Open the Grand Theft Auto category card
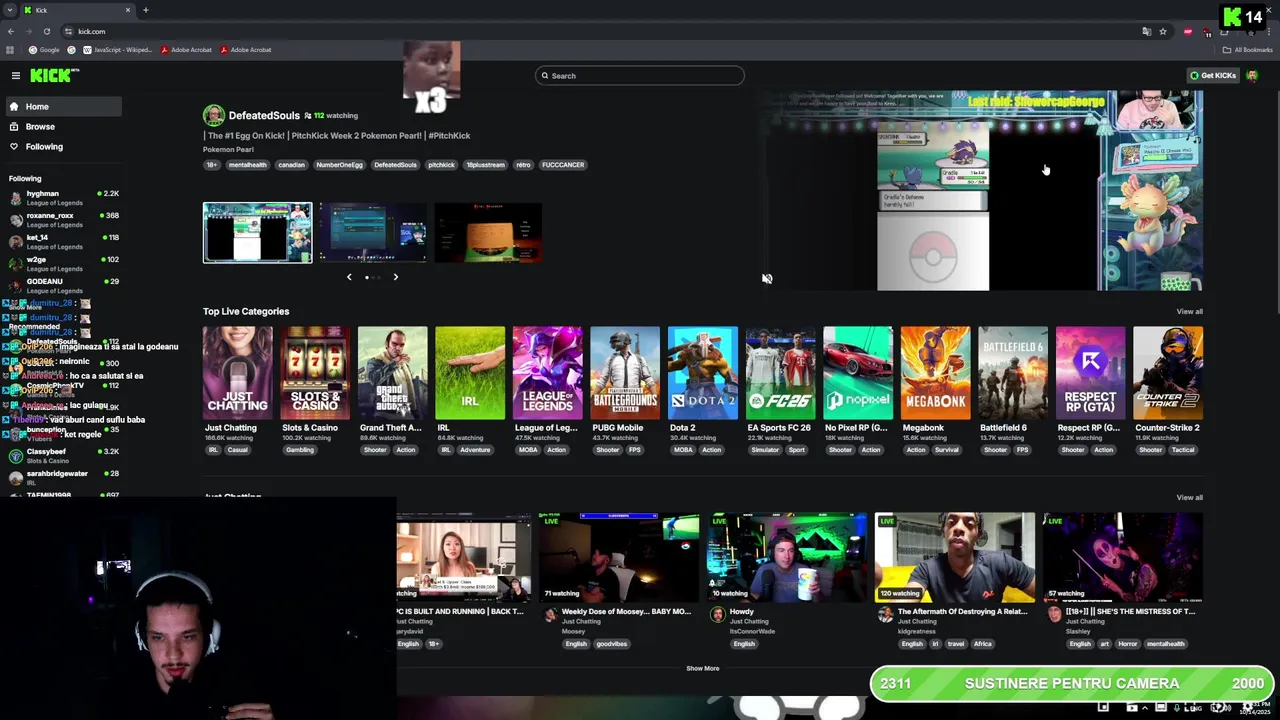This screenshot has width=1280, height=720. [392, 373]
